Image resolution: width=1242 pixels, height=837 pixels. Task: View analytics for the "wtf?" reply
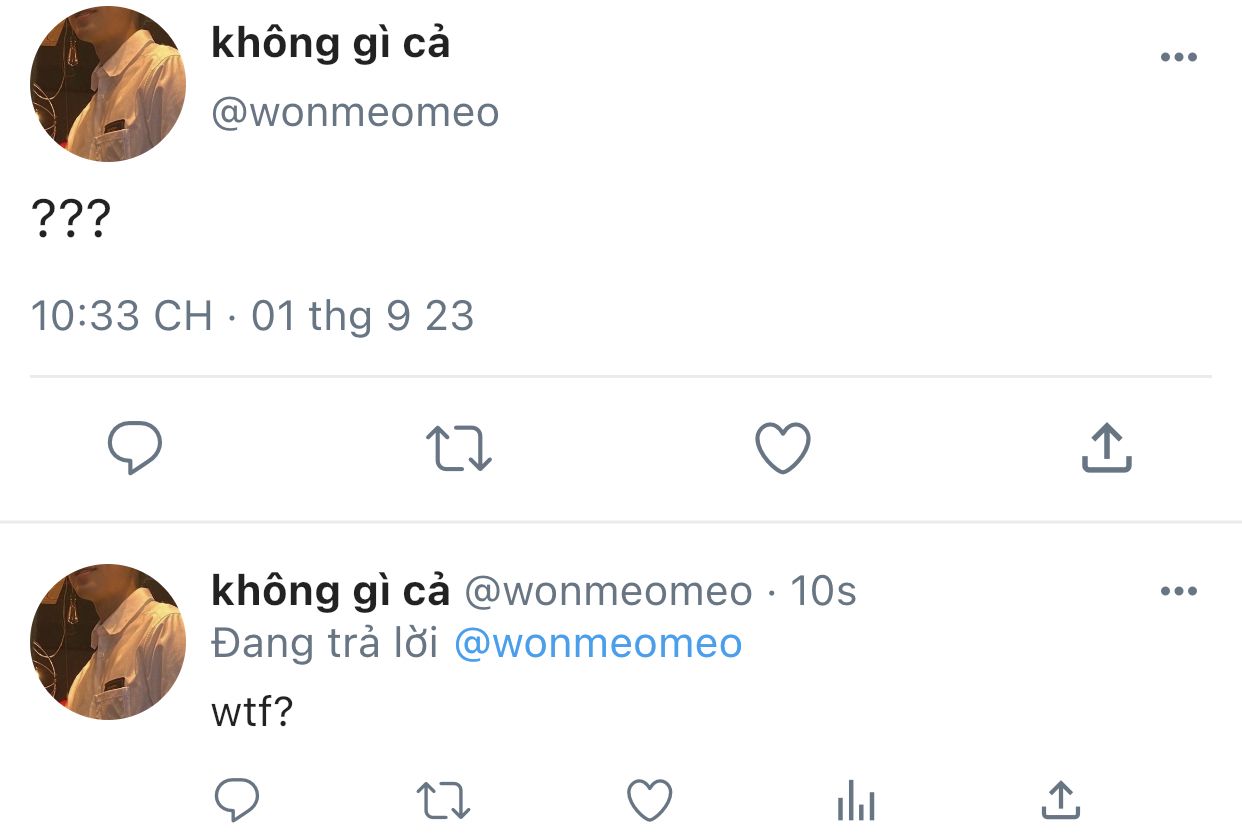[855, 802]
